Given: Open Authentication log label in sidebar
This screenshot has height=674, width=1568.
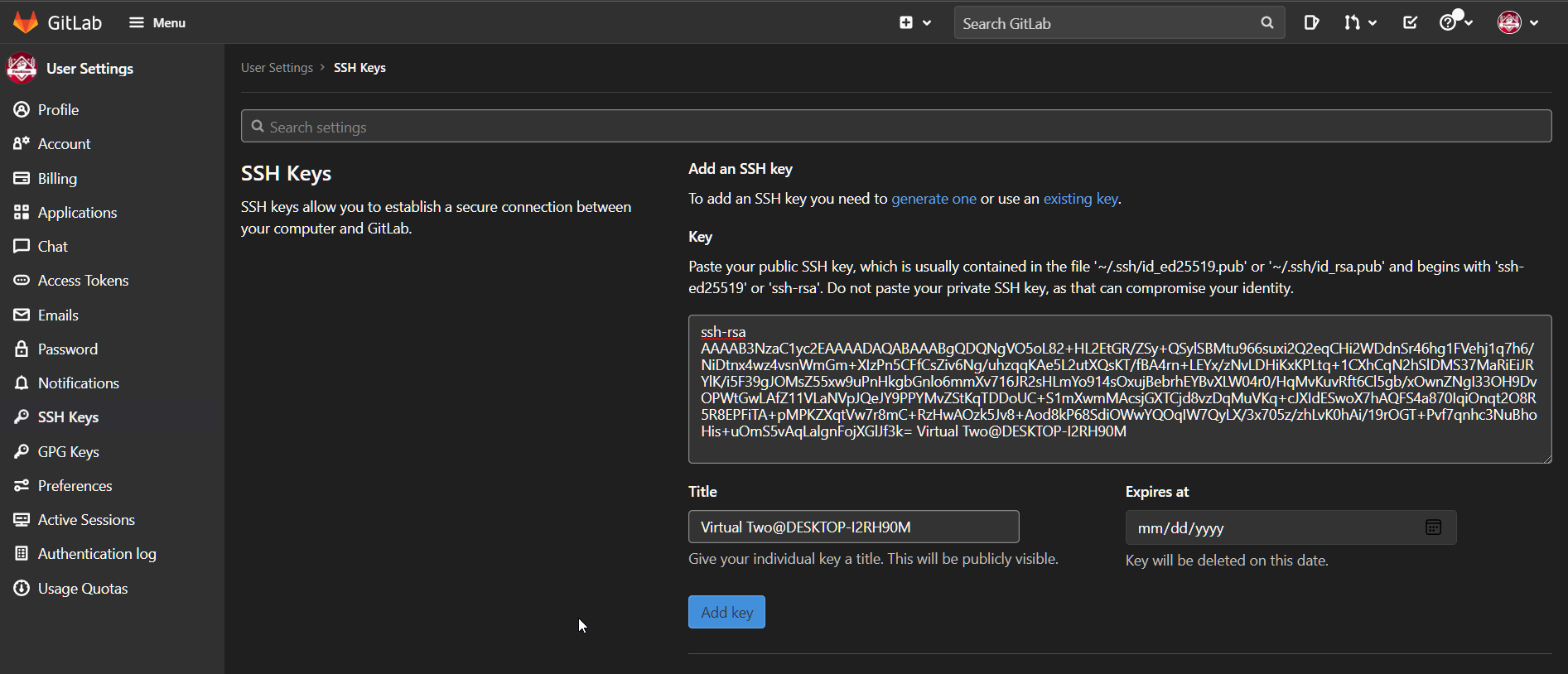Looking at the screenshot, I should point(97,553).
